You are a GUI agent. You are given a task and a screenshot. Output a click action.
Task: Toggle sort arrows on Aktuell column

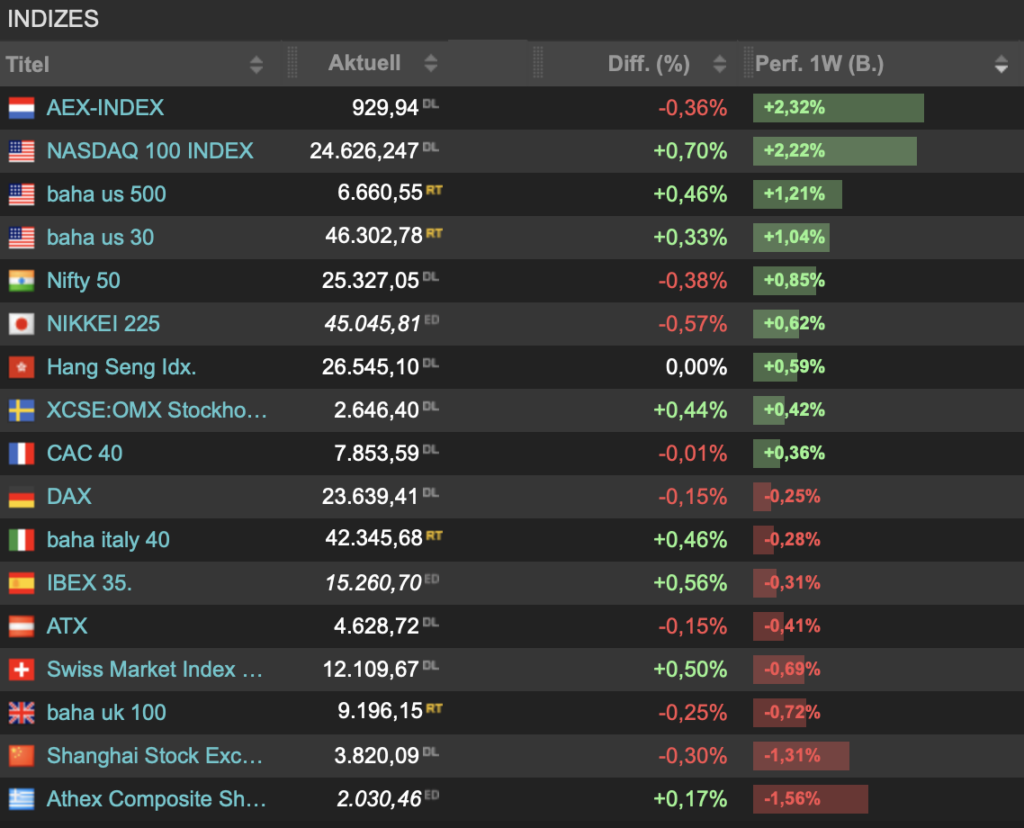431,64
